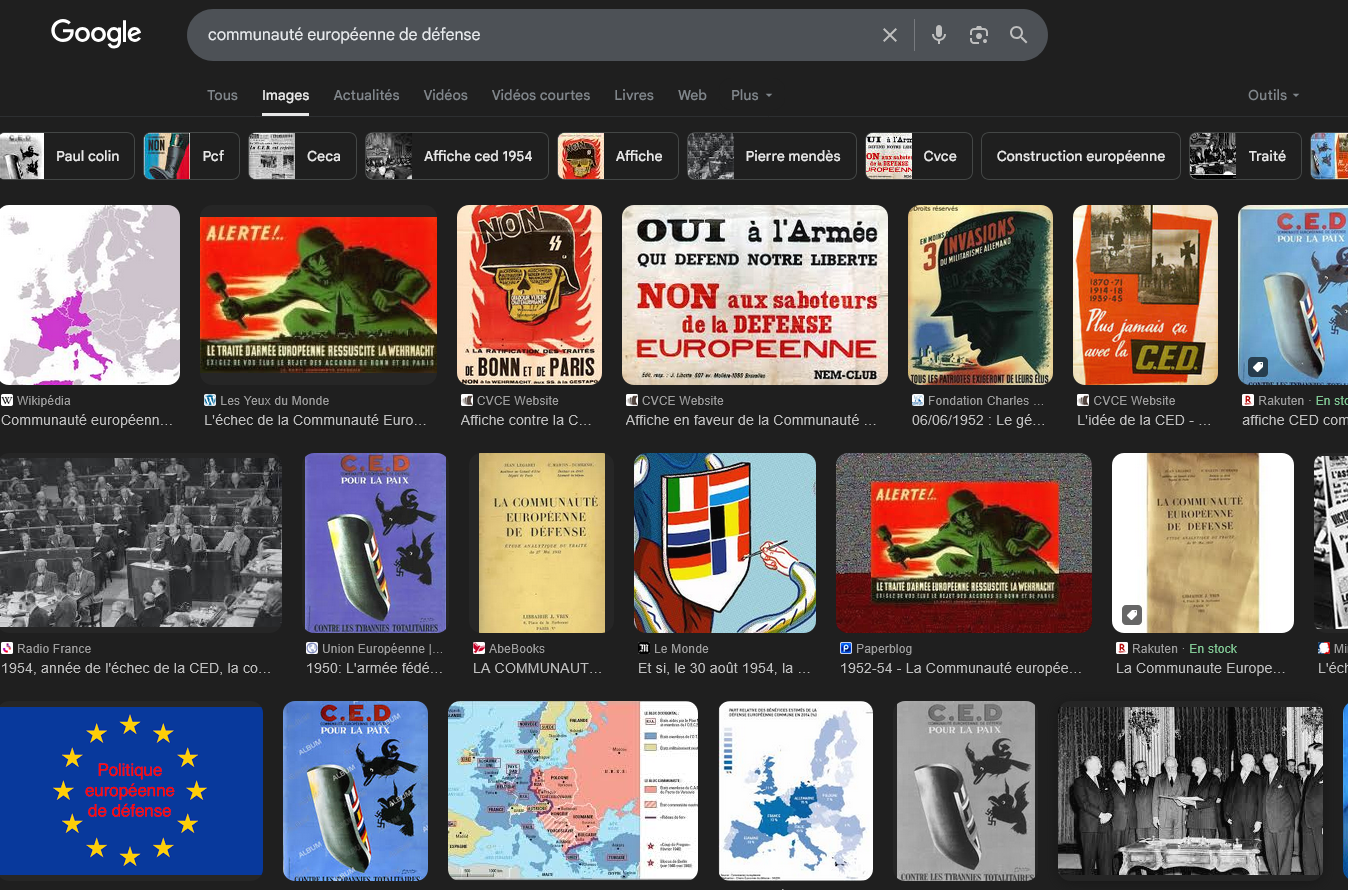The height and width of the screenshot is (890, 1348).
Task: Open the Outils dropdown
Action: click(1274, 95)
